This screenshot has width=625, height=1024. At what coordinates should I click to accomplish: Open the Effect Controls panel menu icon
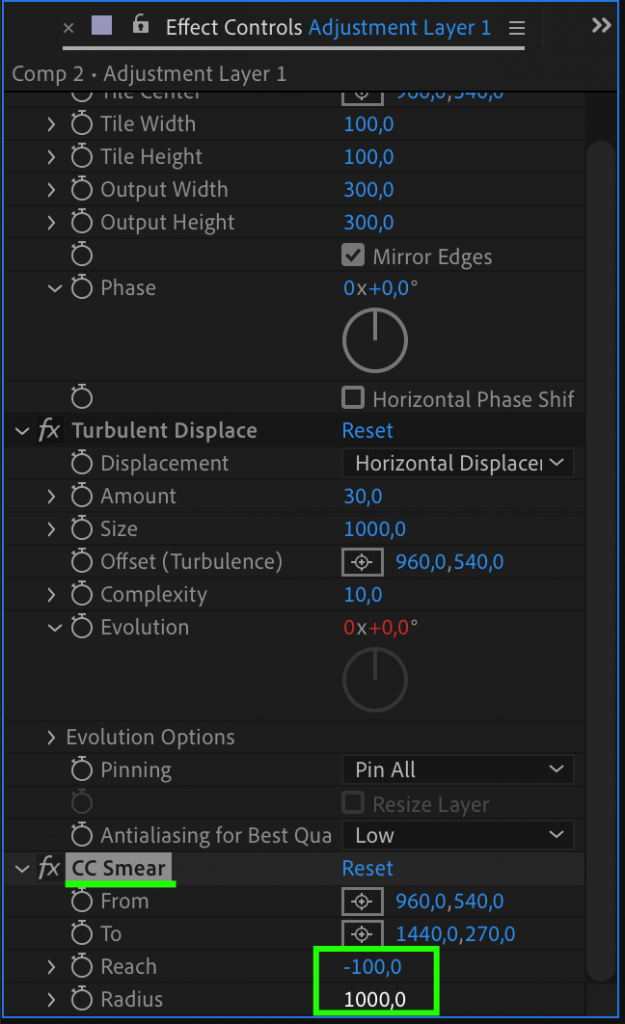click(x=517, y=27)
